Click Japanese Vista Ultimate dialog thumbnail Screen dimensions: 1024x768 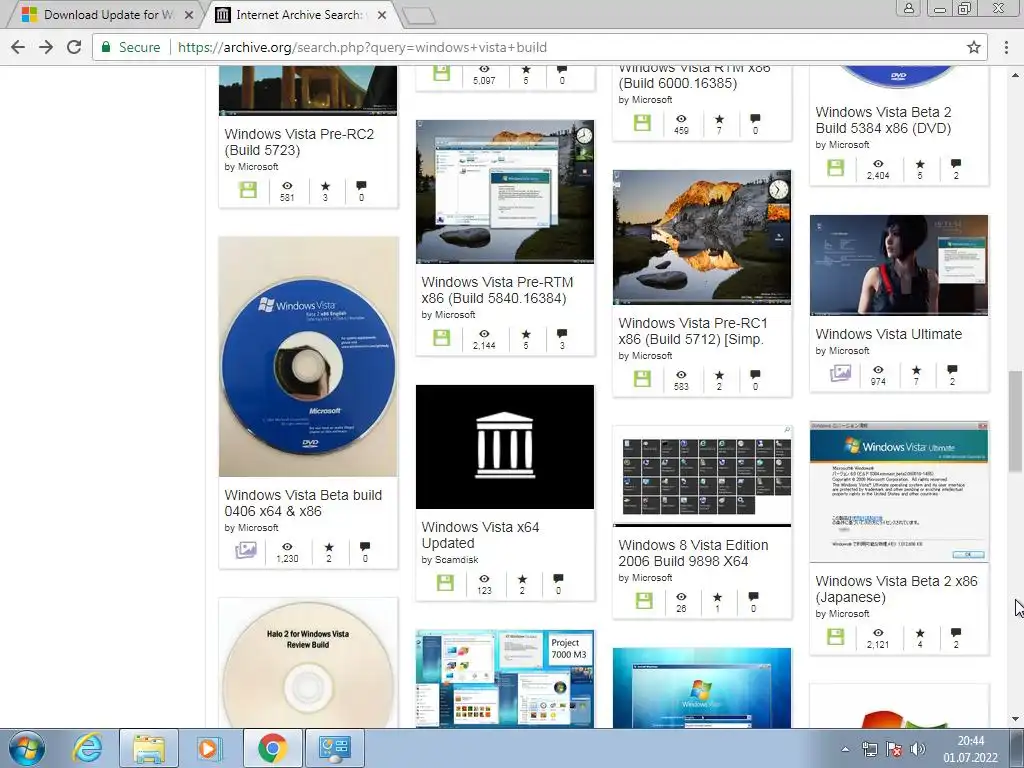(899, 492)
